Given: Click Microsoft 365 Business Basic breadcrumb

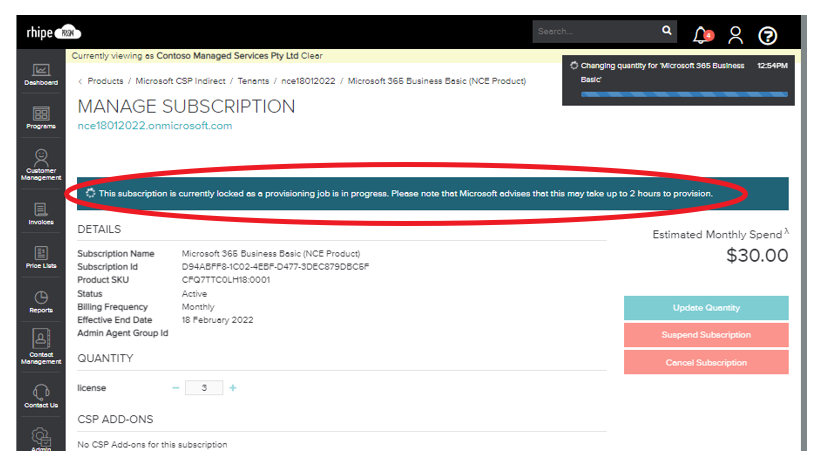Looking at the screenshot, I should (437, 81).
